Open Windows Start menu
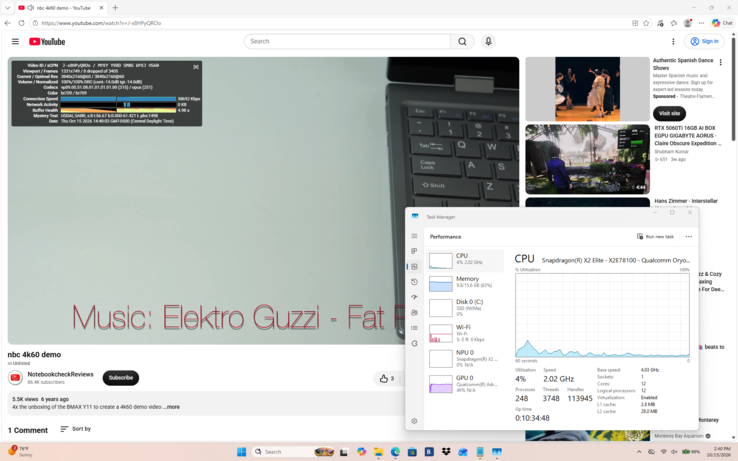Screen dimensions: 738x461 tap(241, 452)
